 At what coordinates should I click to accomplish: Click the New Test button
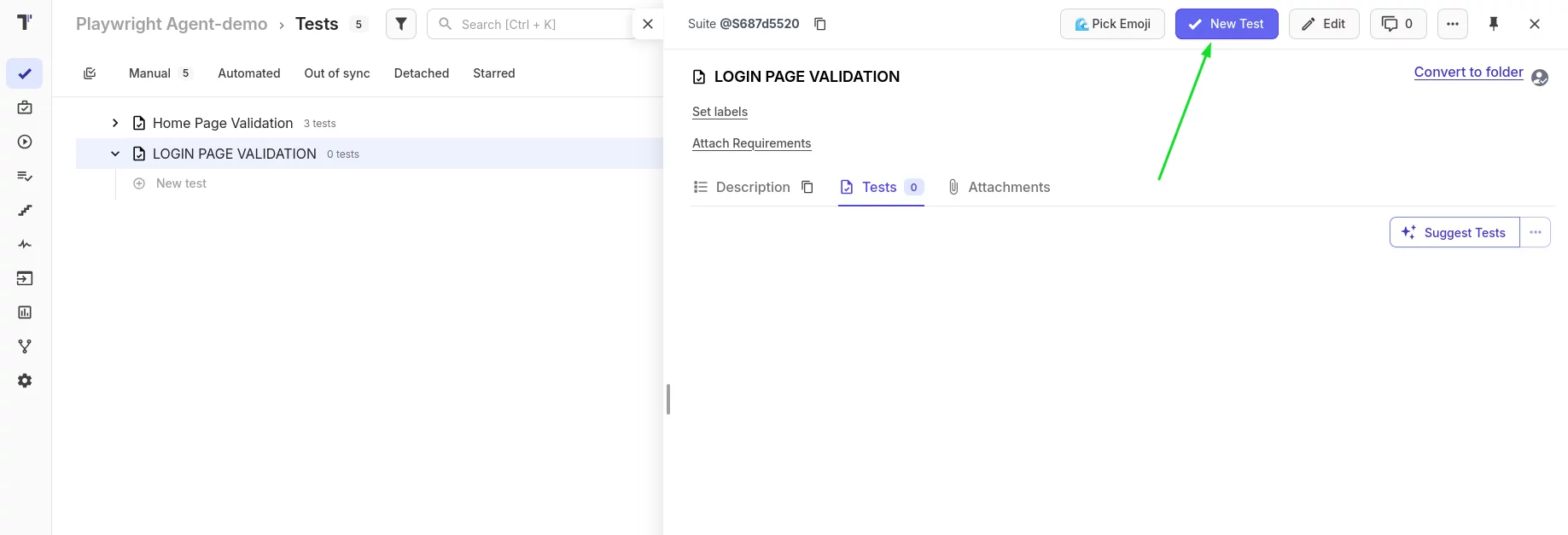(x=1226, y=24)
